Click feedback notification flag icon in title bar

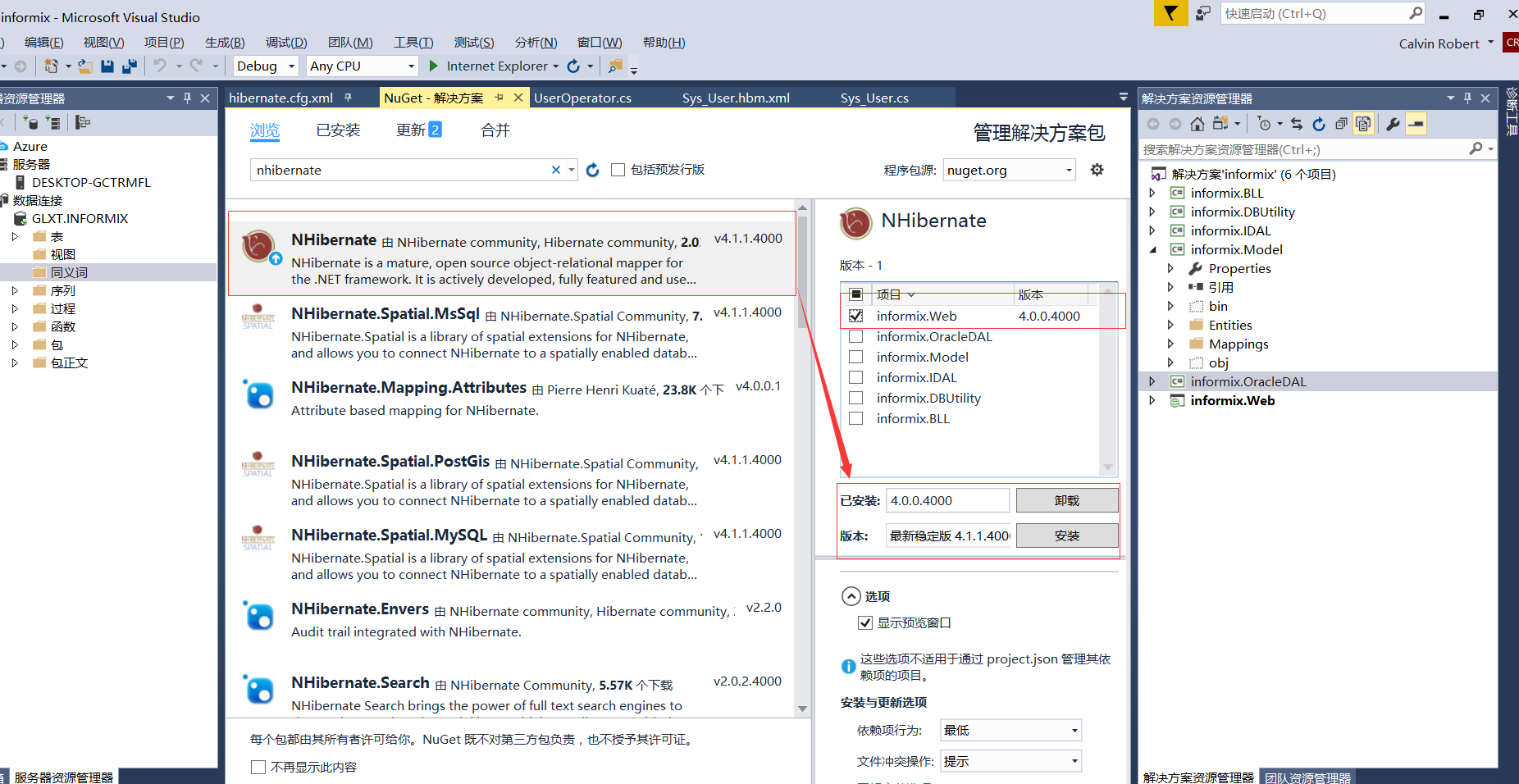tap(1170, 13)
